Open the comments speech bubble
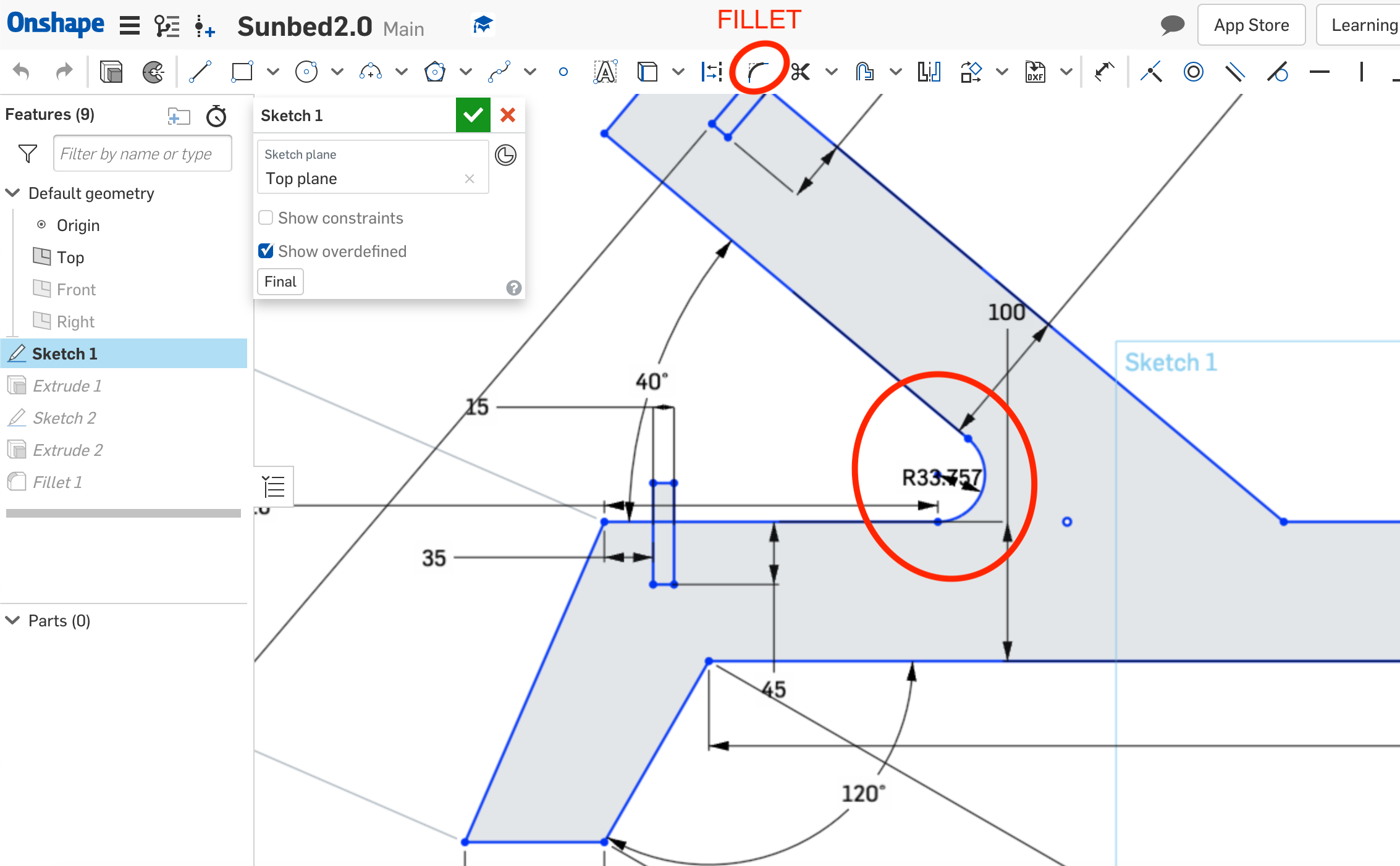 pyautogui.click(x=1172, y=25)
